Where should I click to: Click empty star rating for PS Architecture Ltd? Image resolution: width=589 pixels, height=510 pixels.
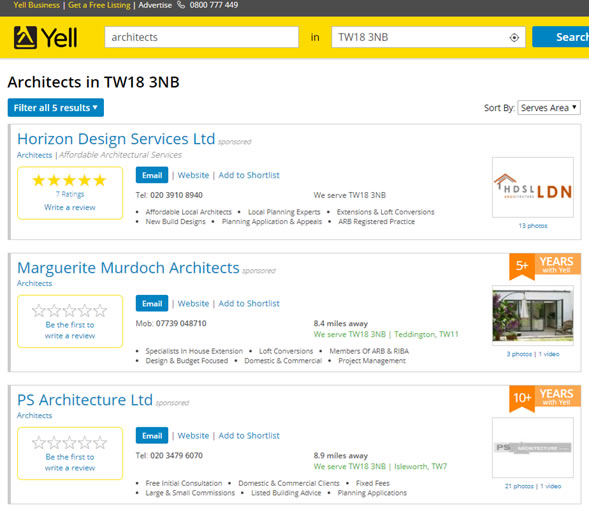click(69, 442)
